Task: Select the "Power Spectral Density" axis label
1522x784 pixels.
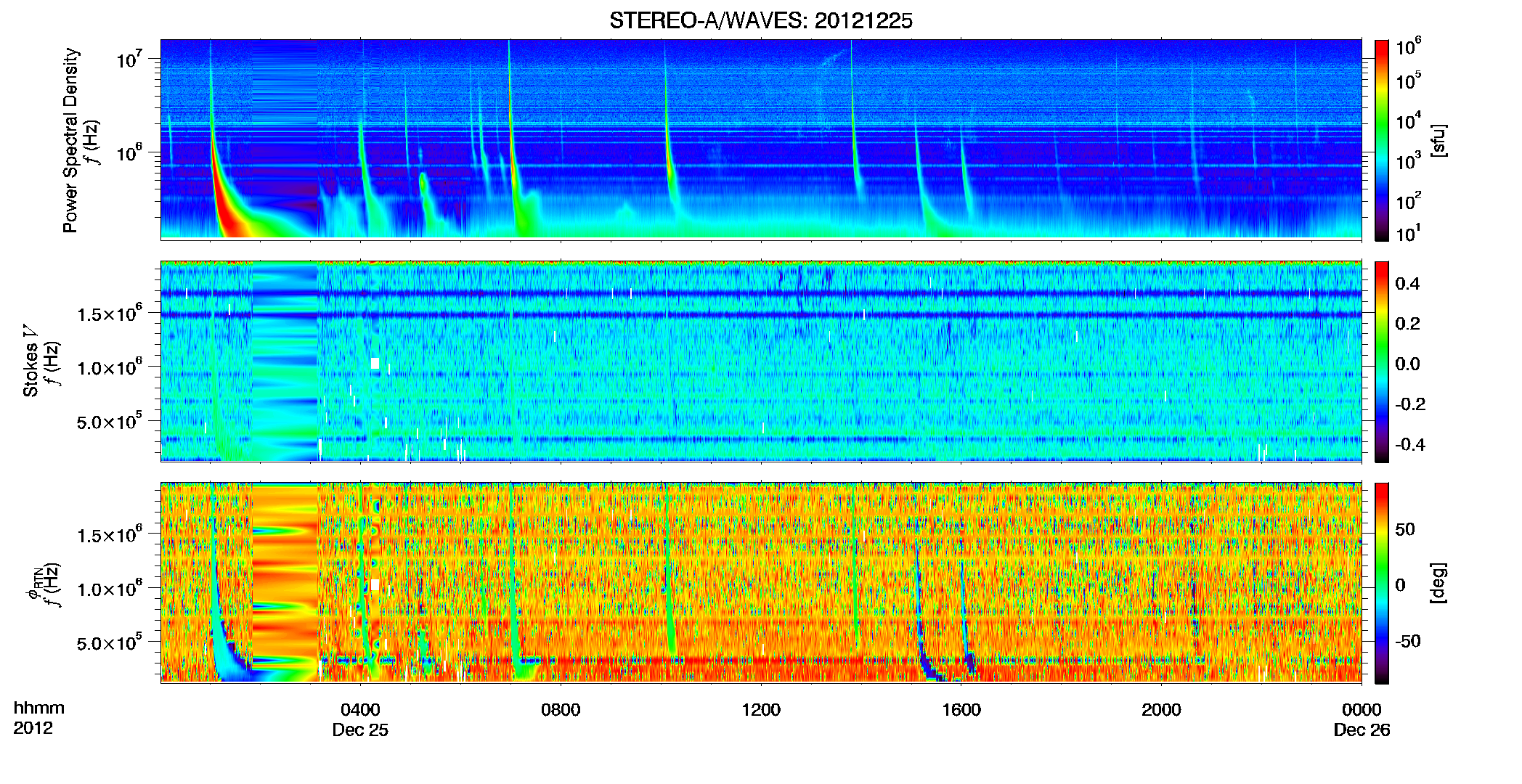Action: click(x=70, y=140)
